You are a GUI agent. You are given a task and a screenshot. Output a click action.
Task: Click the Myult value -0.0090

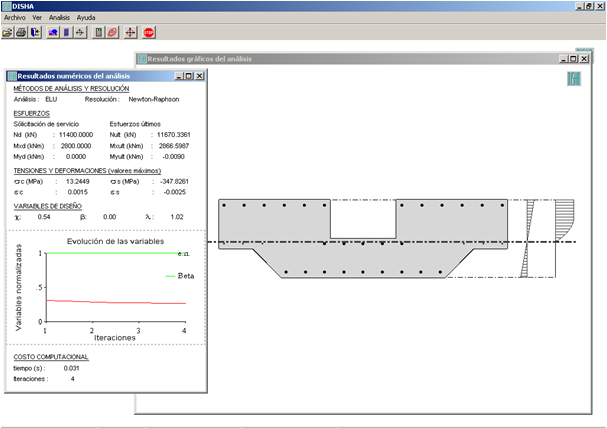click(173, 157)
